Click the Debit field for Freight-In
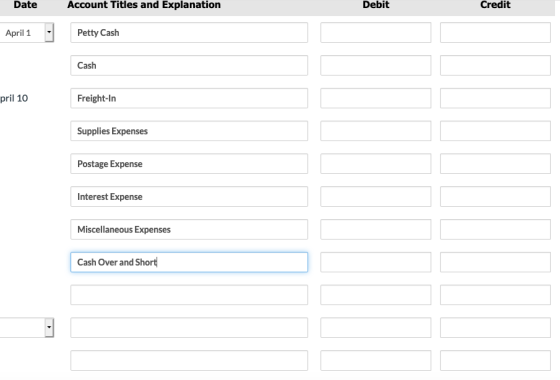 (376, 98)
